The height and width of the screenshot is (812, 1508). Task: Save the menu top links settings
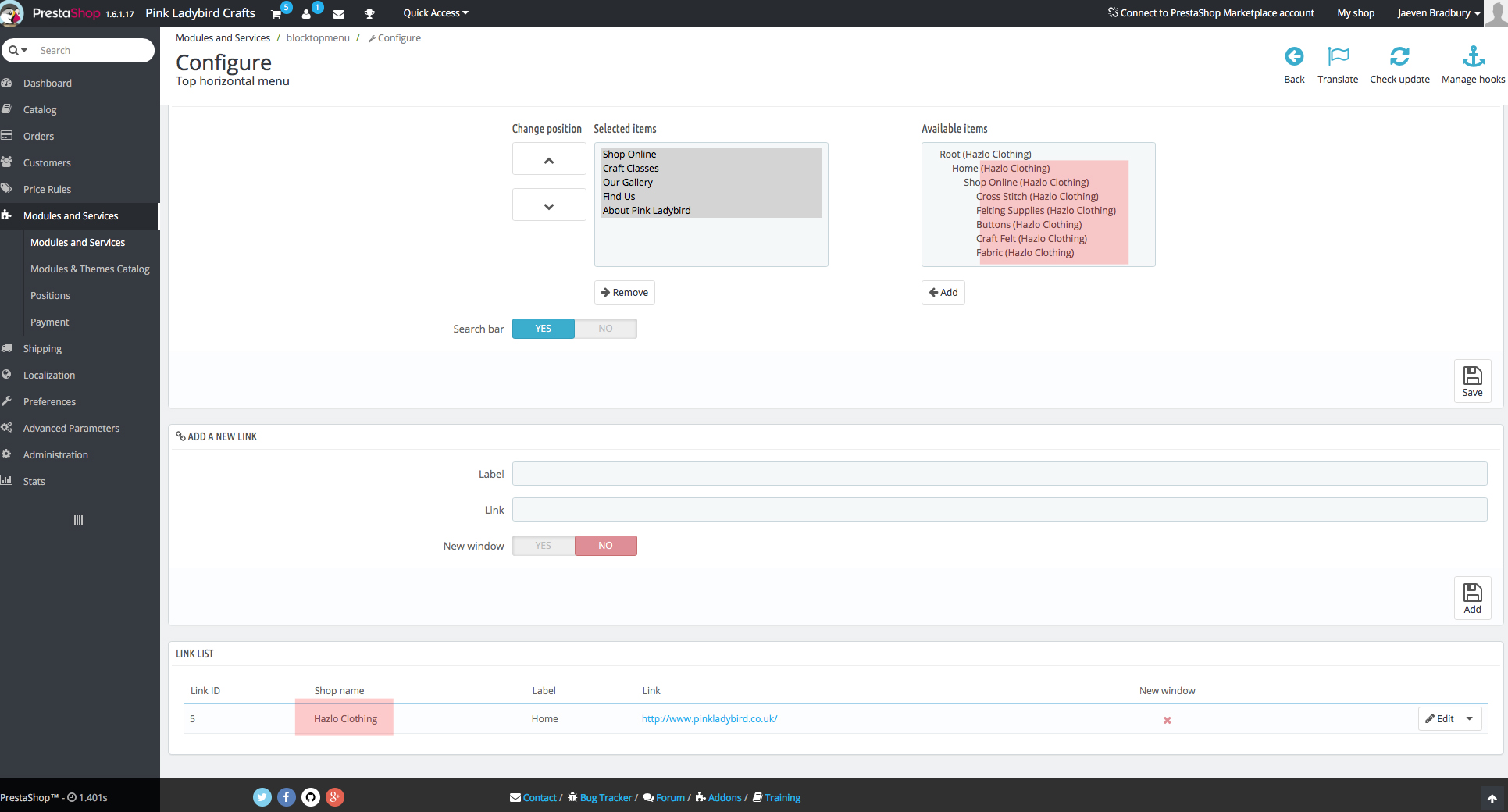coord(1472,381)
